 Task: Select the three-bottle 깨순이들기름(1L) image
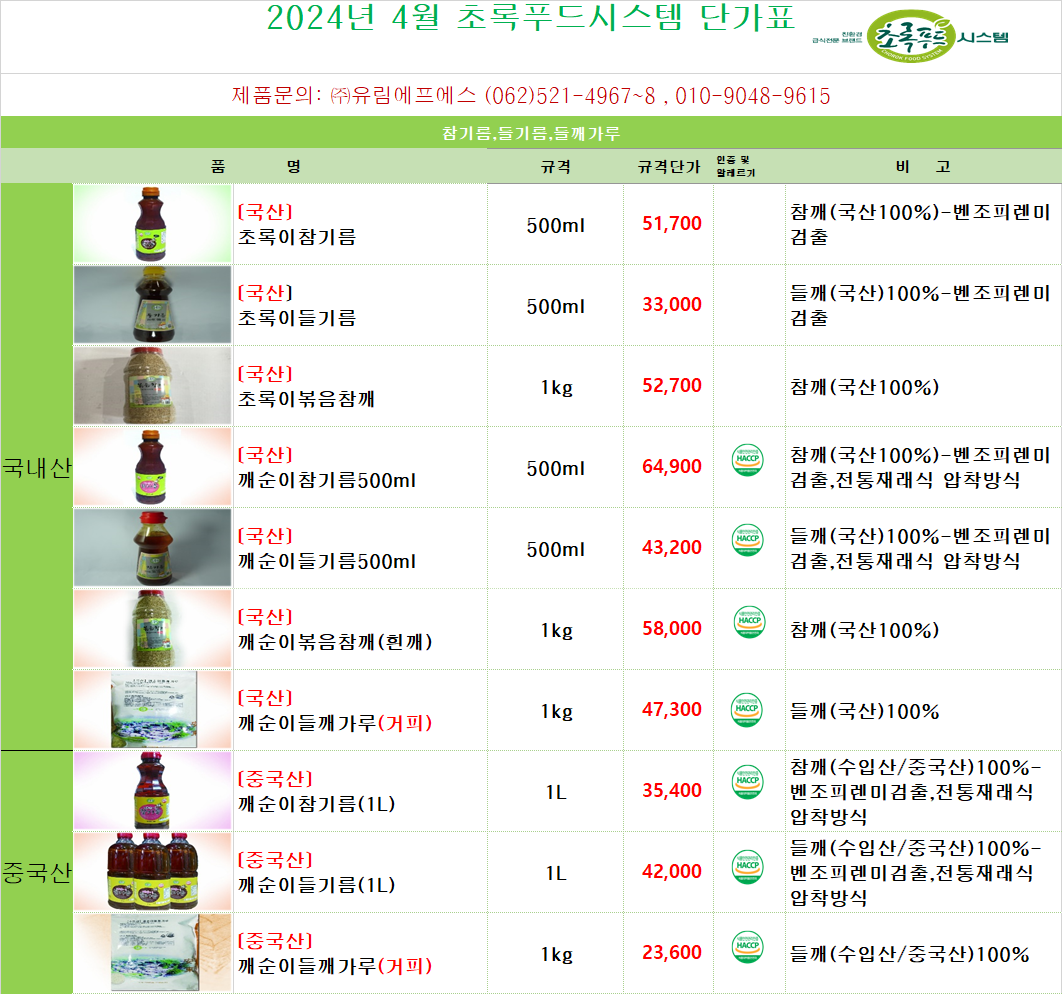click(x=152, y=871)
